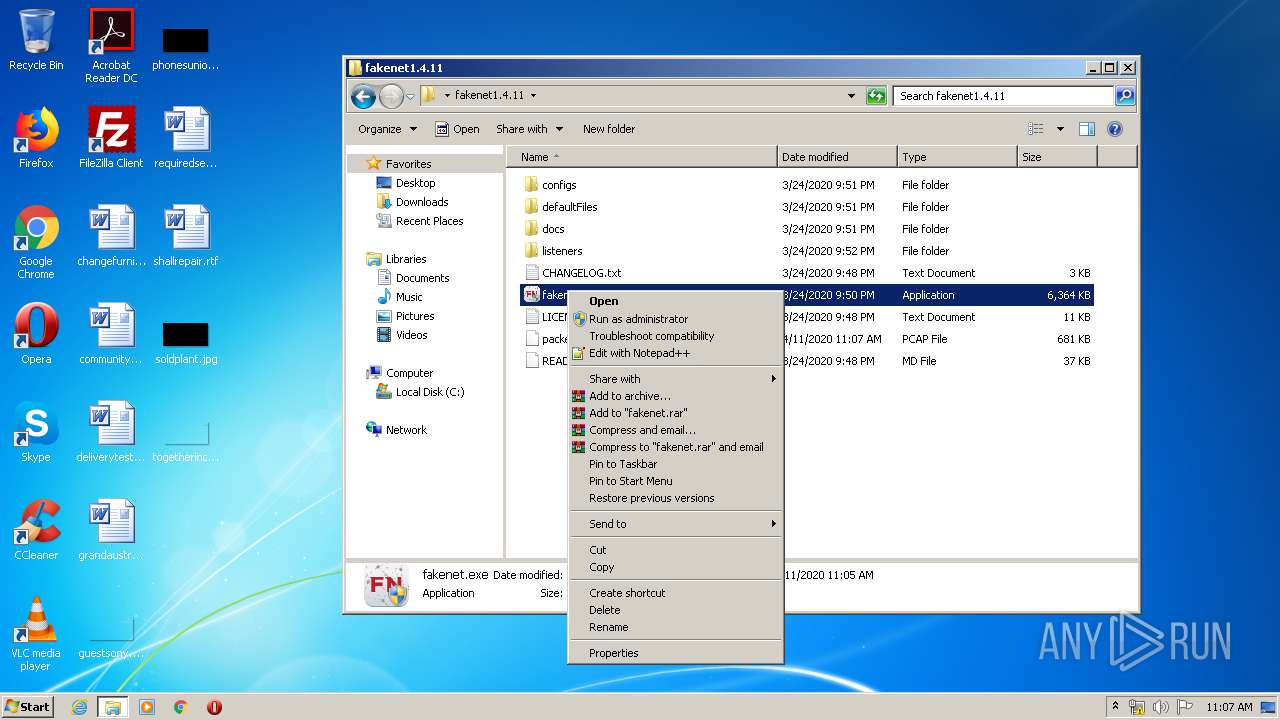The height and width of the screenshot is (720, 1280).
Task: Choose Add to "fakenet.rar"
Action: 675,413
